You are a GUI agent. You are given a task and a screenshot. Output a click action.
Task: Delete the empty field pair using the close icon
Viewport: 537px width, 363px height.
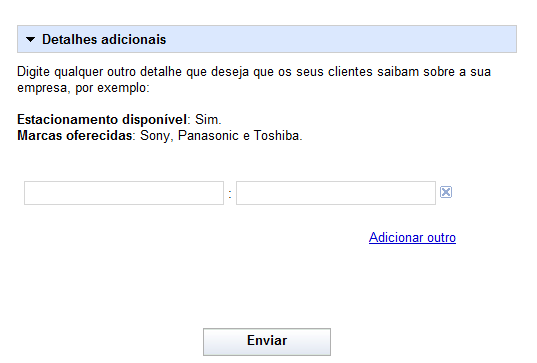446,192
